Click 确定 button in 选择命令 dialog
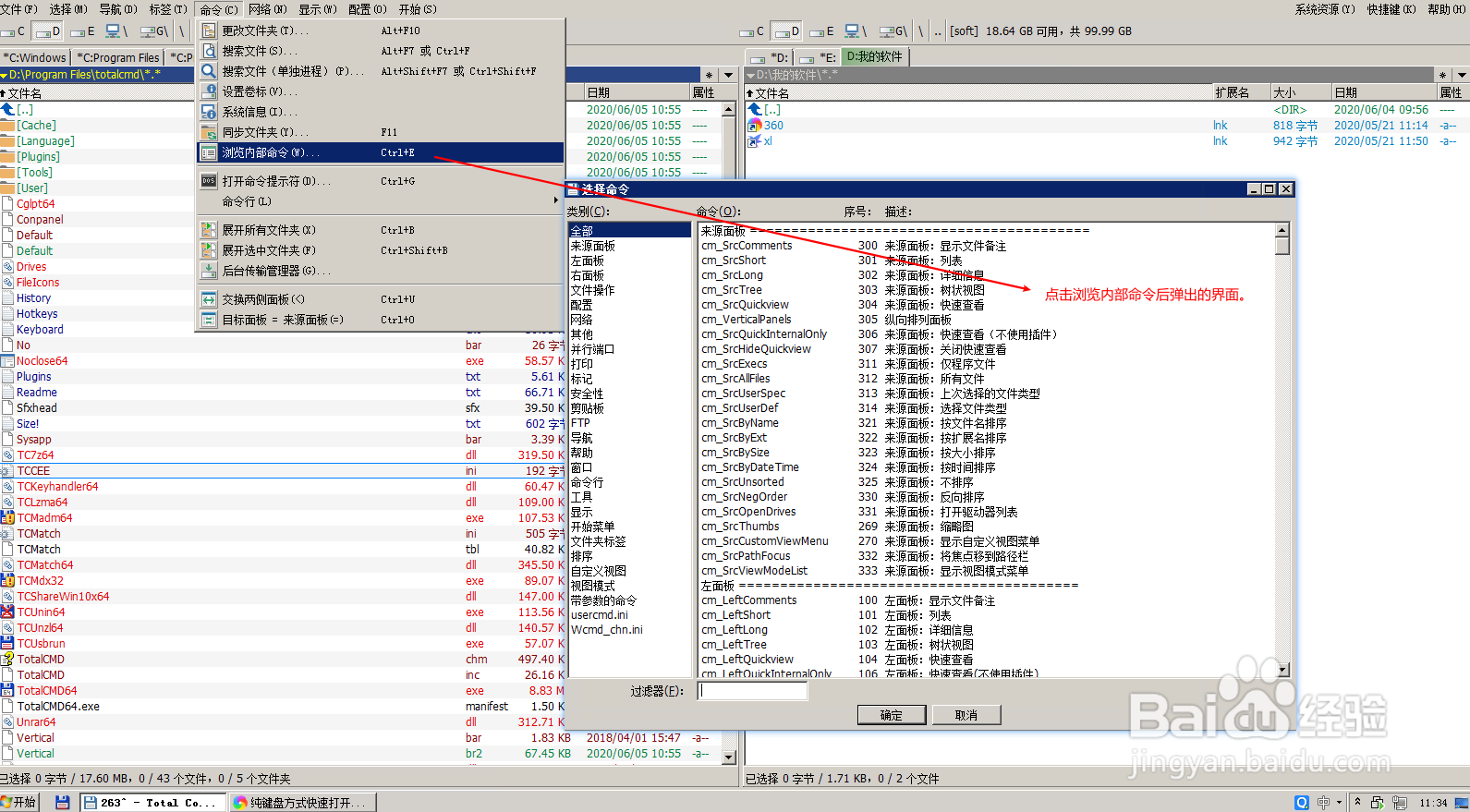Image resolution: width=1470 pixels, height=812 pixels. pos(892,715)
